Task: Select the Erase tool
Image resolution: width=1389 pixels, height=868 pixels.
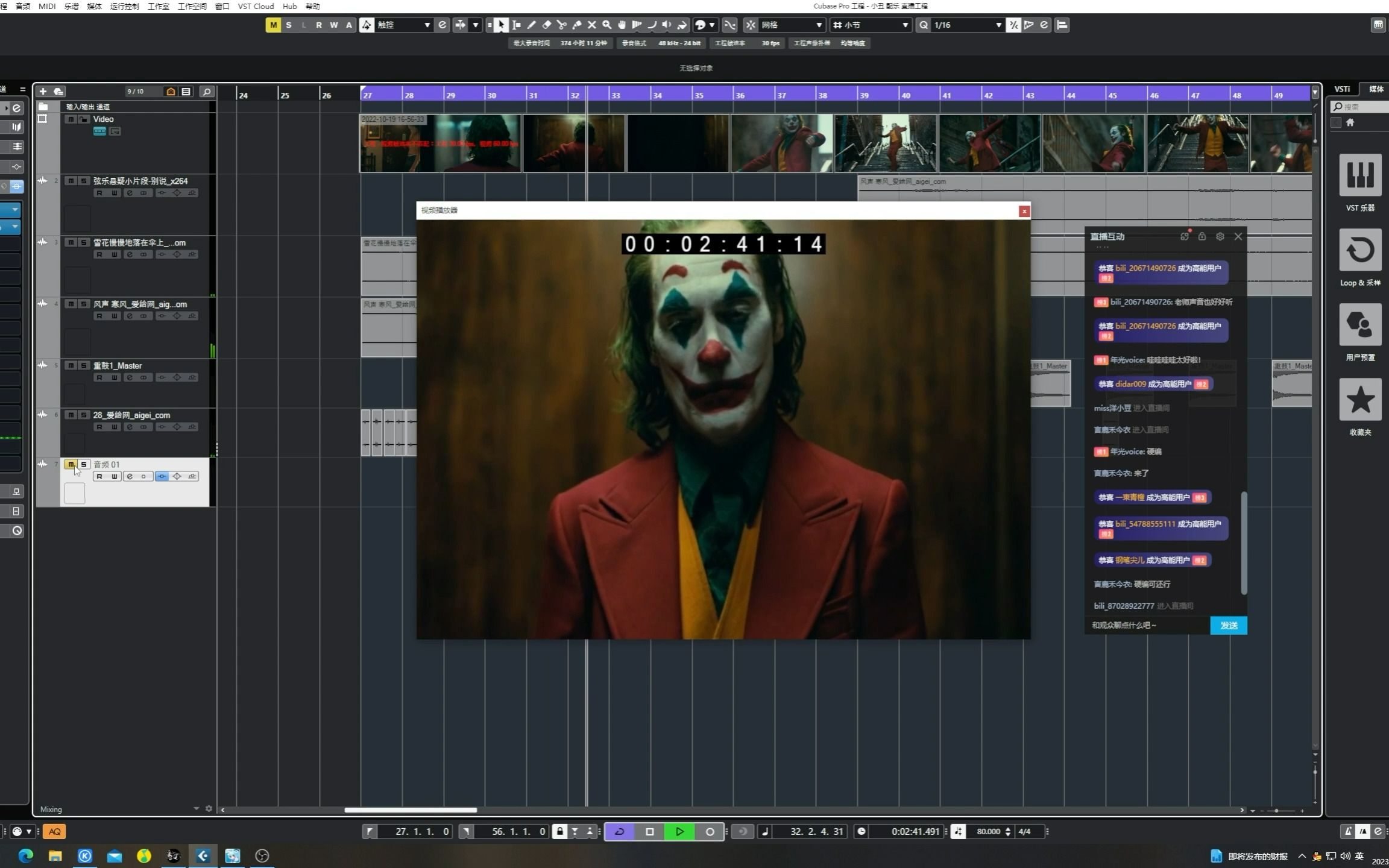Action: (x=547, y=25)
